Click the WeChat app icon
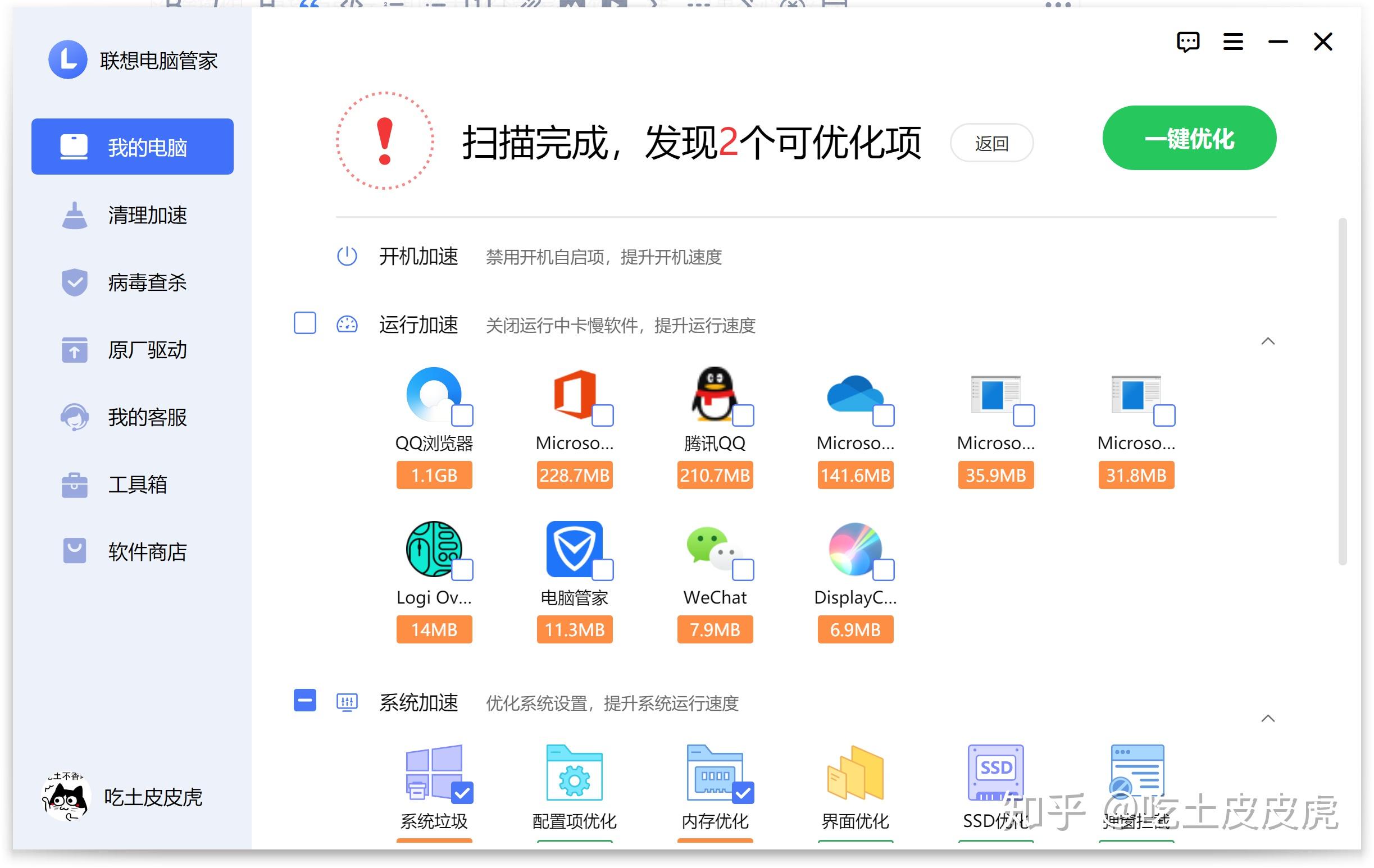Image resolution: width=1374 pixels, height=868 pixels. click(x=715, y=549)
